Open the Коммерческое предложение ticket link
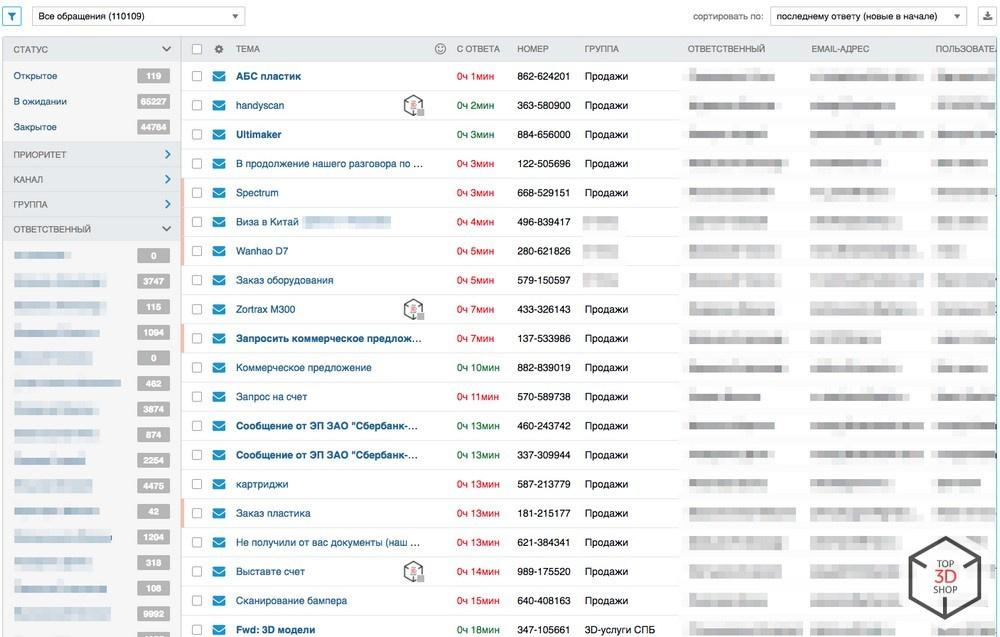Image resolution: width=1000 pixels, height=637 pixels. [x=303, y=368]
